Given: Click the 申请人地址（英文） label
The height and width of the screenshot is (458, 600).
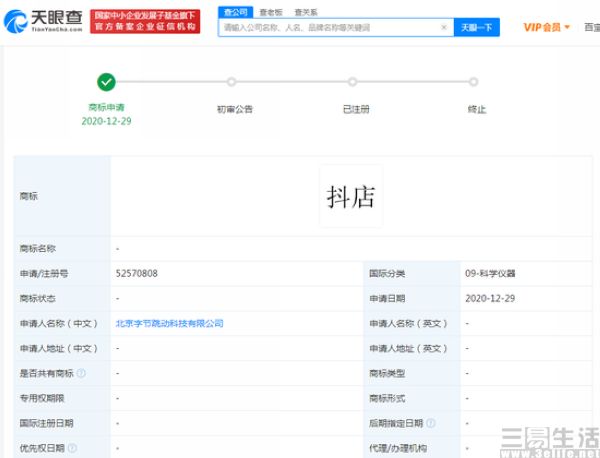Looking at the screenshot, I should coord(408,348).
